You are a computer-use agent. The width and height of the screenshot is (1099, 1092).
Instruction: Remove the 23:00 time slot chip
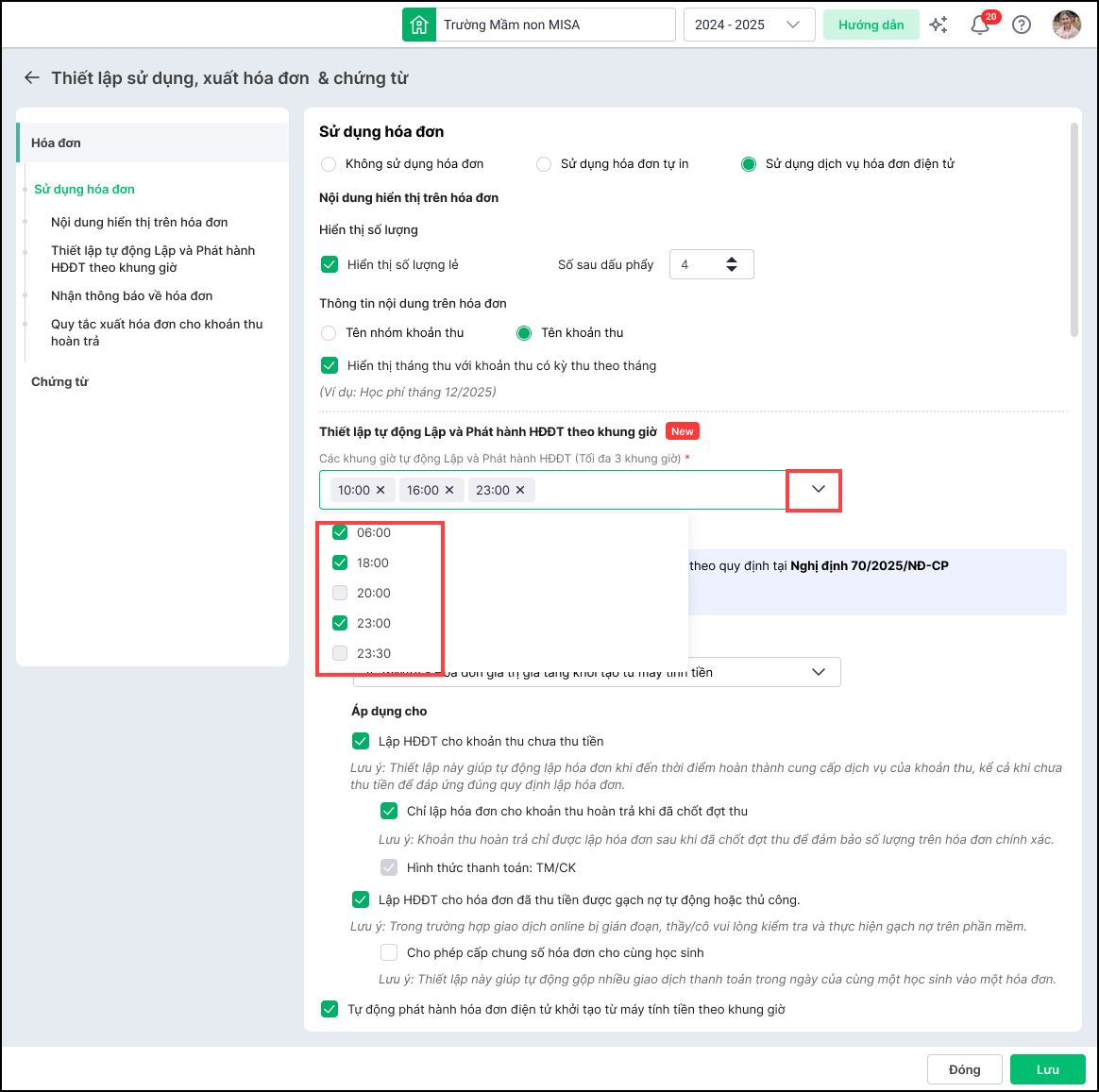pos(520,490)
